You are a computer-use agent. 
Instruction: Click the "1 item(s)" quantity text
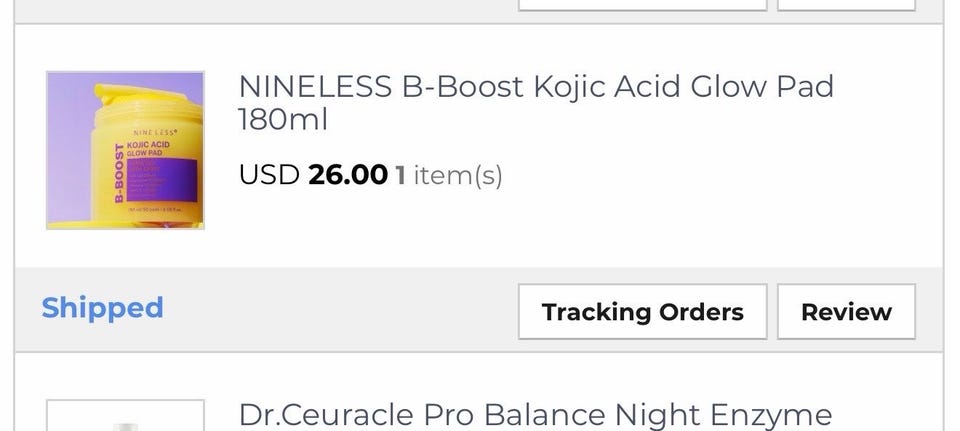coord(448,175)
